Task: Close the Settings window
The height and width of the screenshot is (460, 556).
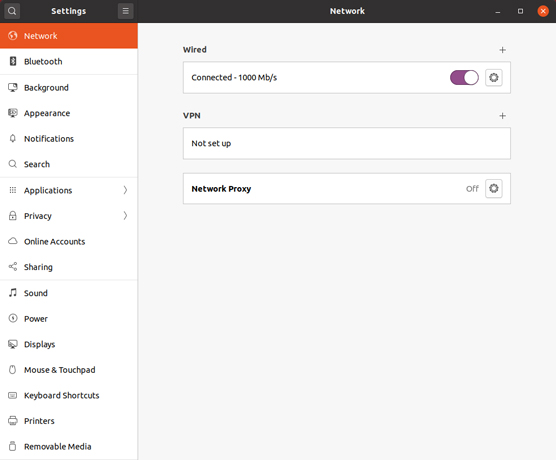Action: pyautogui.click(x=543, y=11)
